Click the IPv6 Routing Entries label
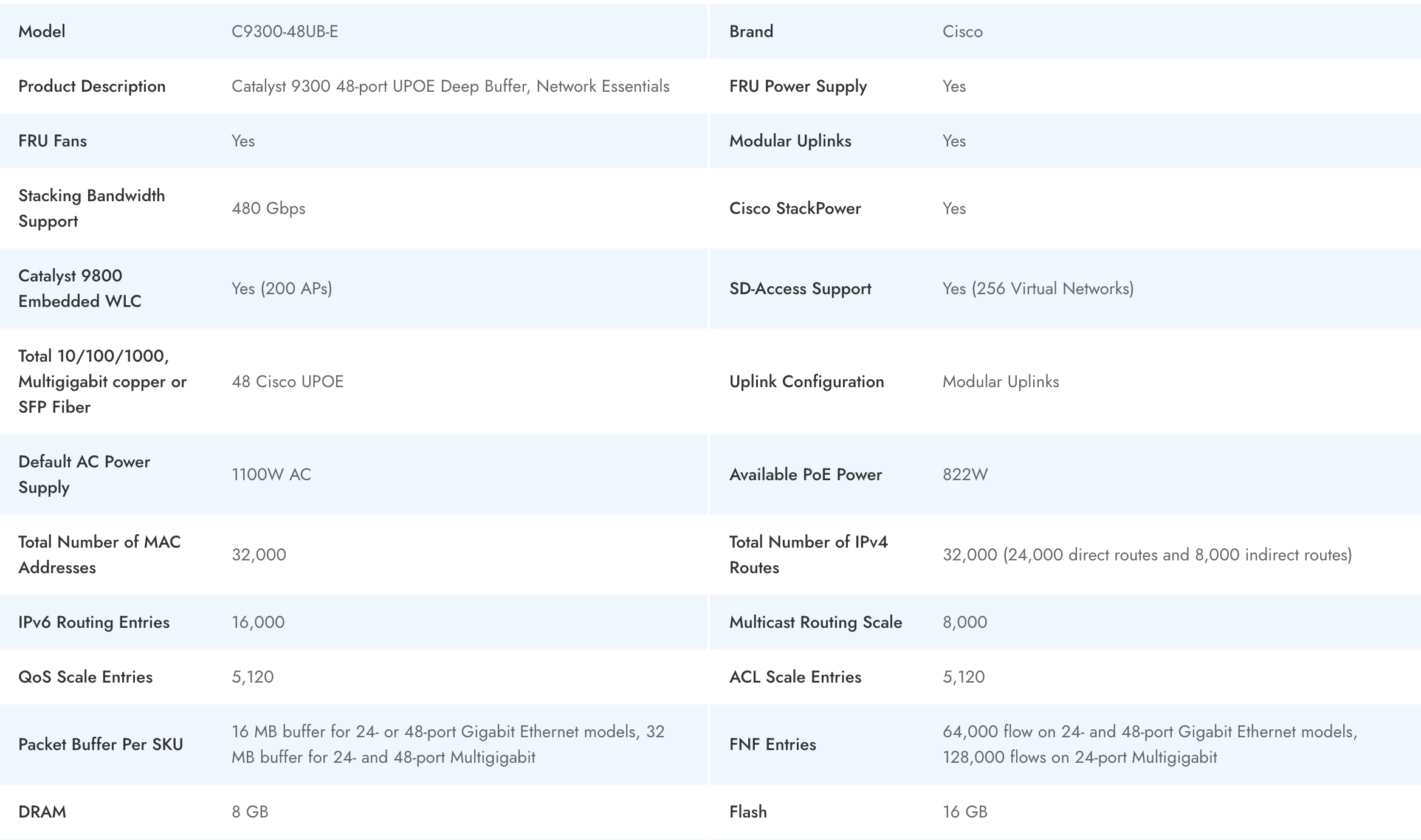 pyautogui.click(x=94, y=622)
